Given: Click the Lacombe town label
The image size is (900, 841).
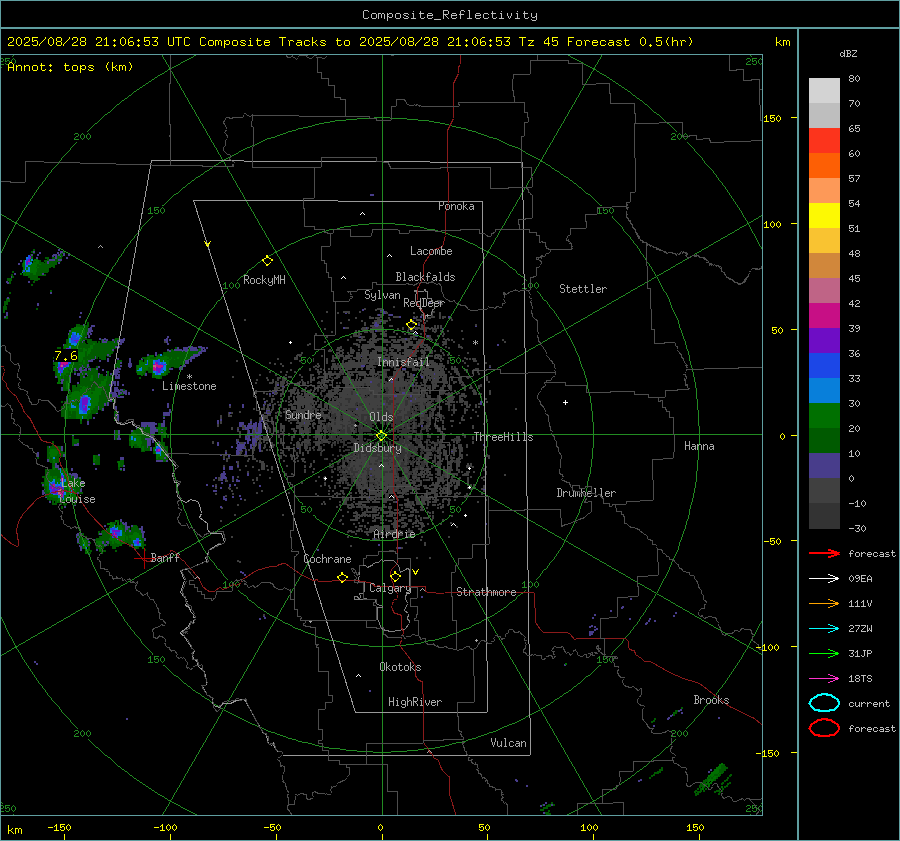Looking at the screenshot, I should pyautogui.click(x=431, y=251).
